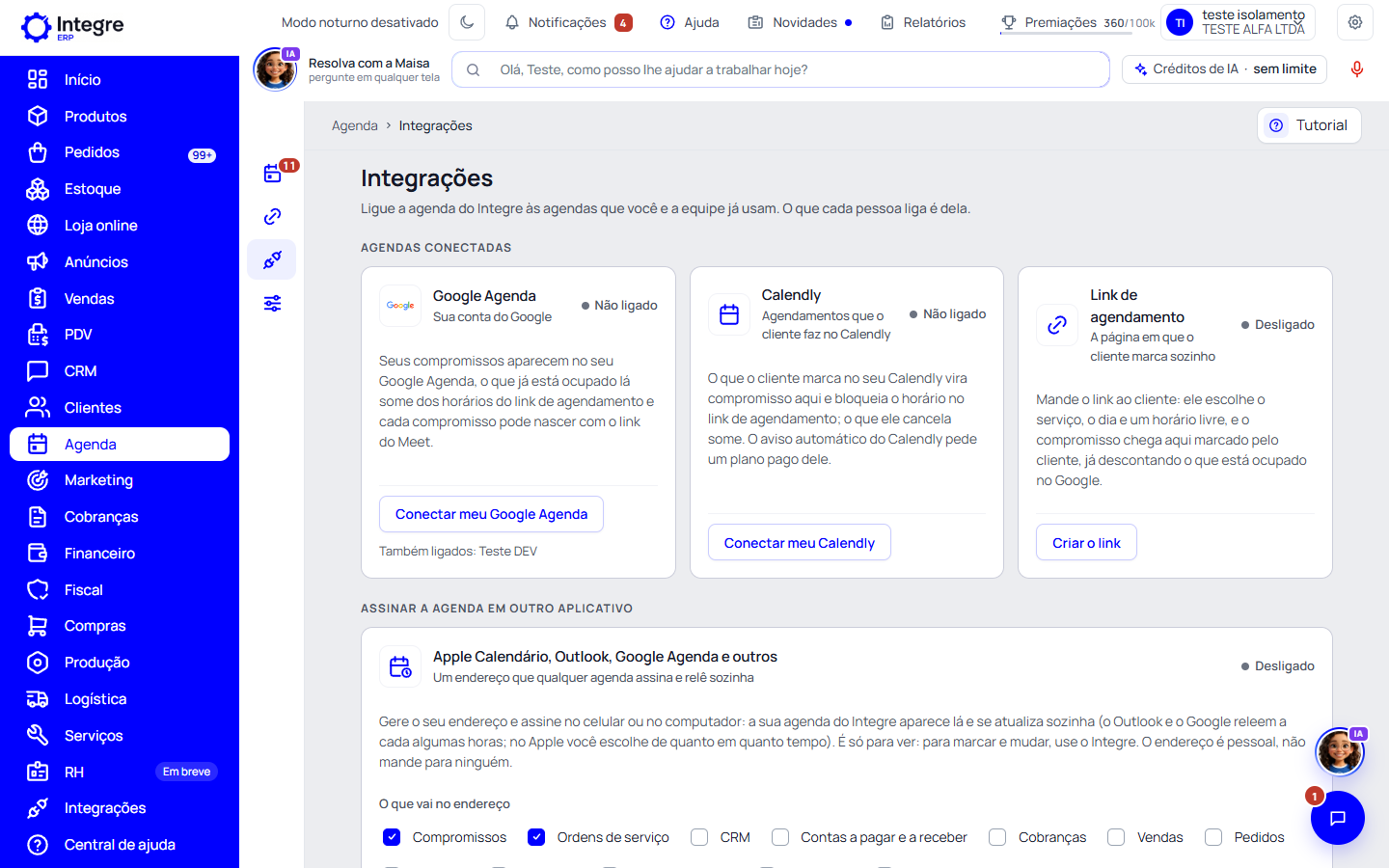The height and width of the screenshot is (868, 1389).
Task: Check the Cobranças checkbox
Action: [x=997, y=837]
